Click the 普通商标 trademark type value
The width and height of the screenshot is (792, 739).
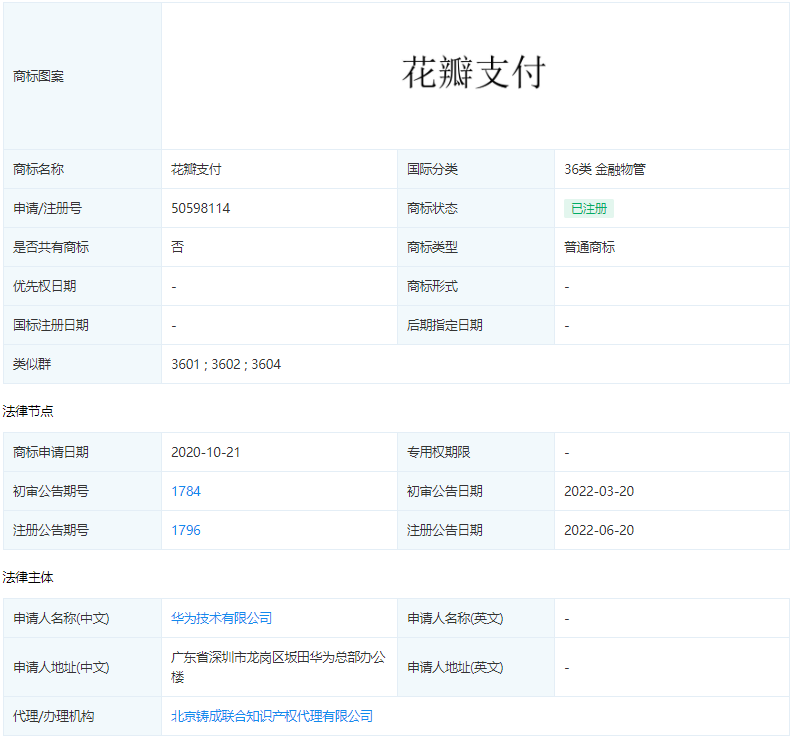coord(589,247)
